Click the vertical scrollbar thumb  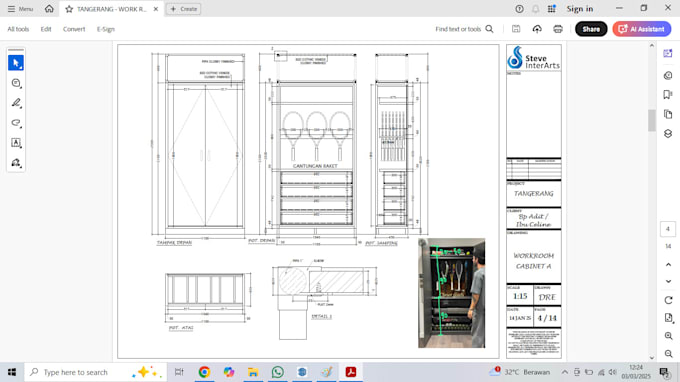point(652,121)
